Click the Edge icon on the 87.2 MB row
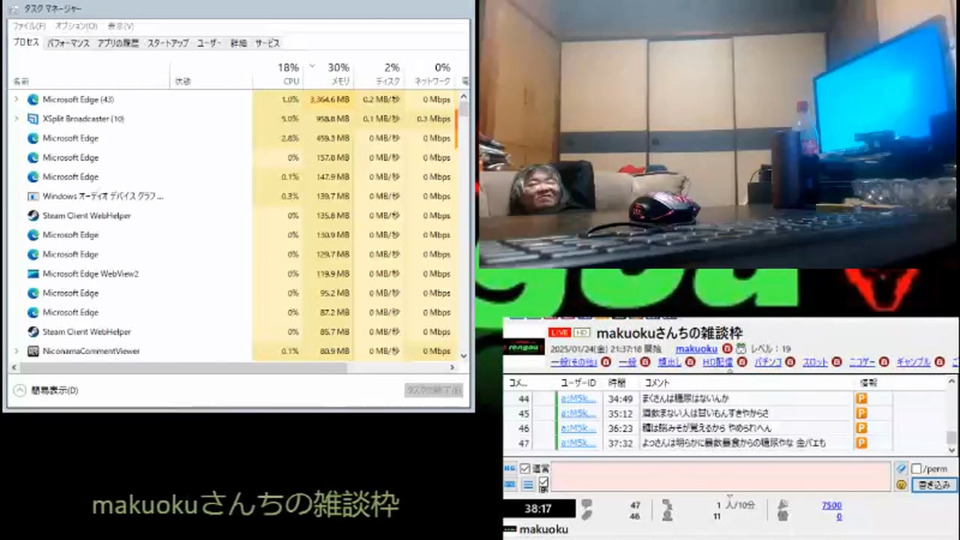Viewport: 960px width, 540px height. coord(33,312)
